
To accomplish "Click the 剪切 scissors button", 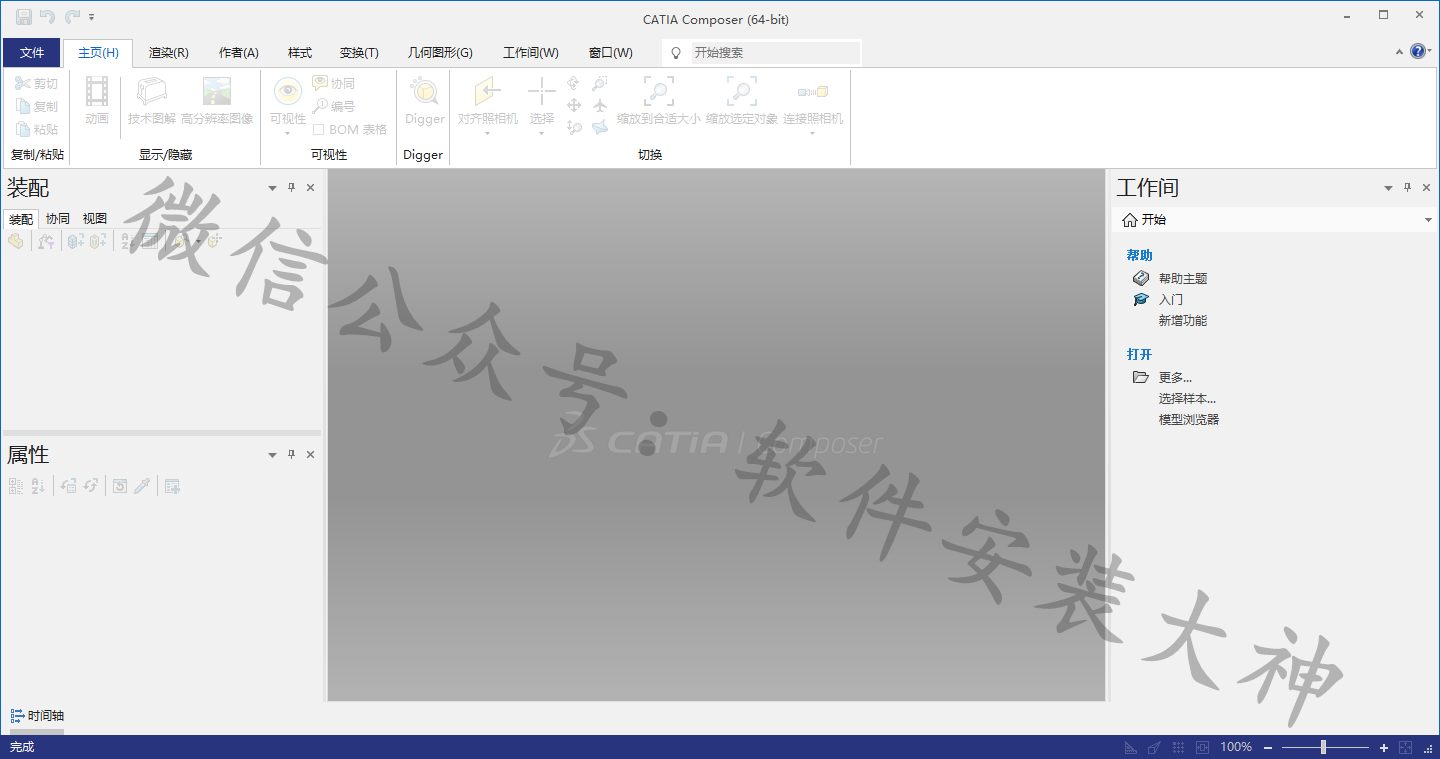I will 37,83.
